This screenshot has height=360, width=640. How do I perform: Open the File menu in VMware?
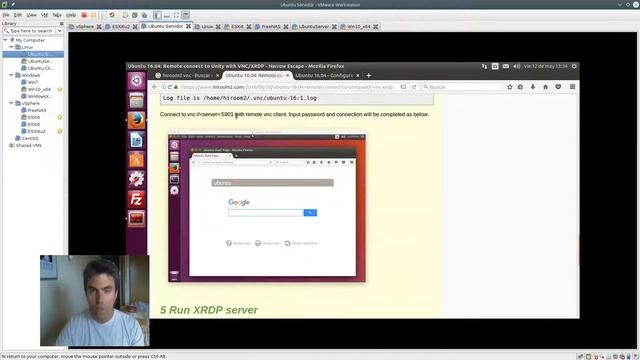coord(6,15)
